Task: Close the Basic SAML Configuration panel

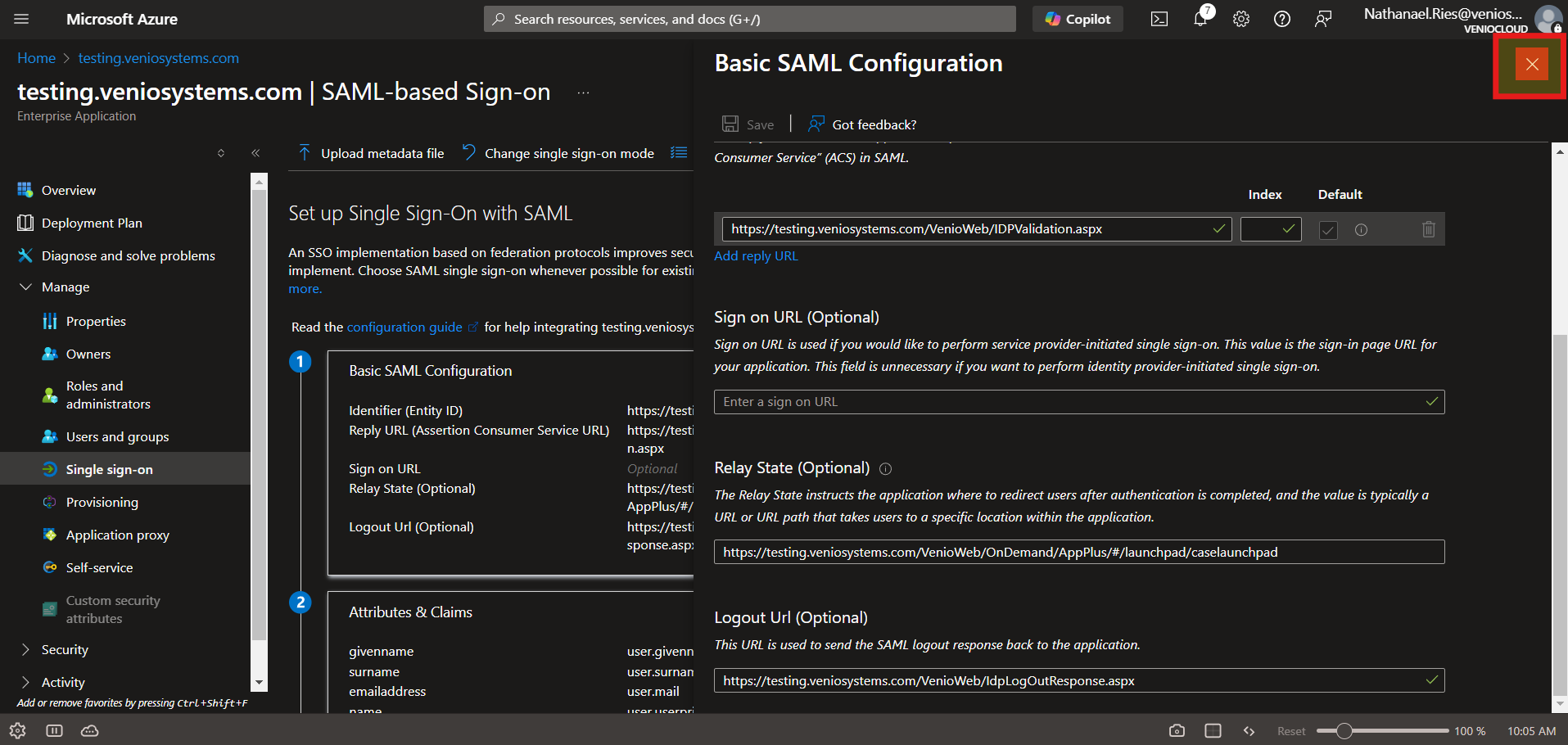Action: click(x=1532, y=64)
